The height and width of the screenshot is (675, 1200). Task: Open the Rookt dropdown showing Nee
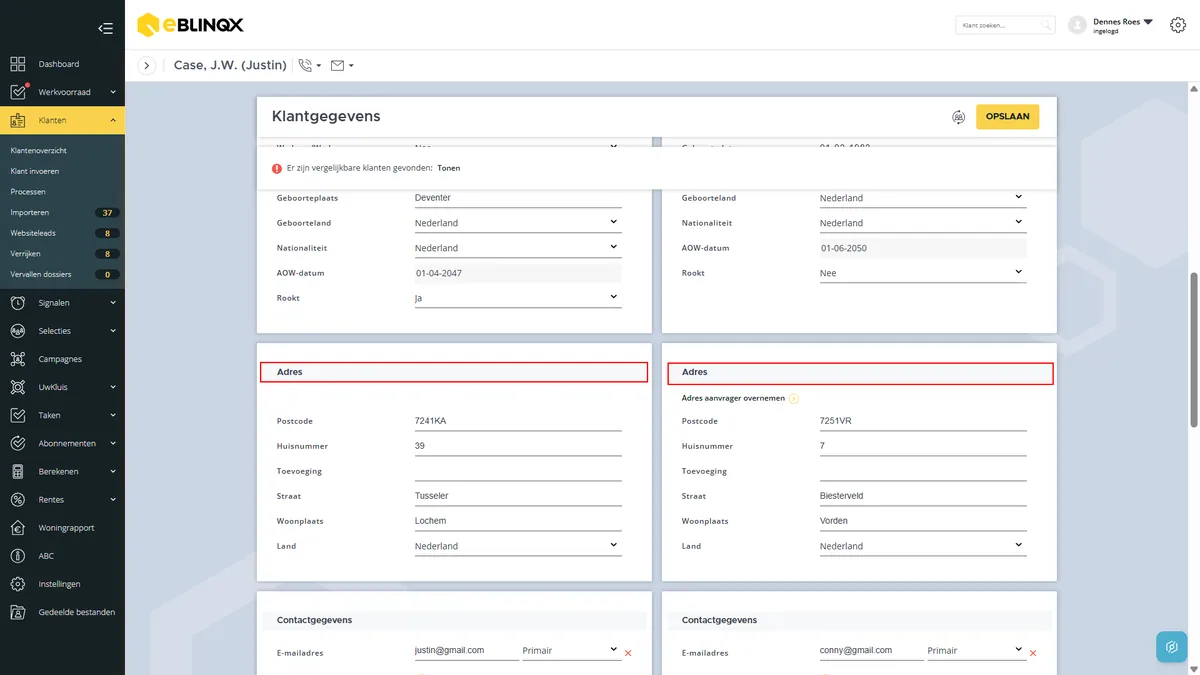[923, 273]
